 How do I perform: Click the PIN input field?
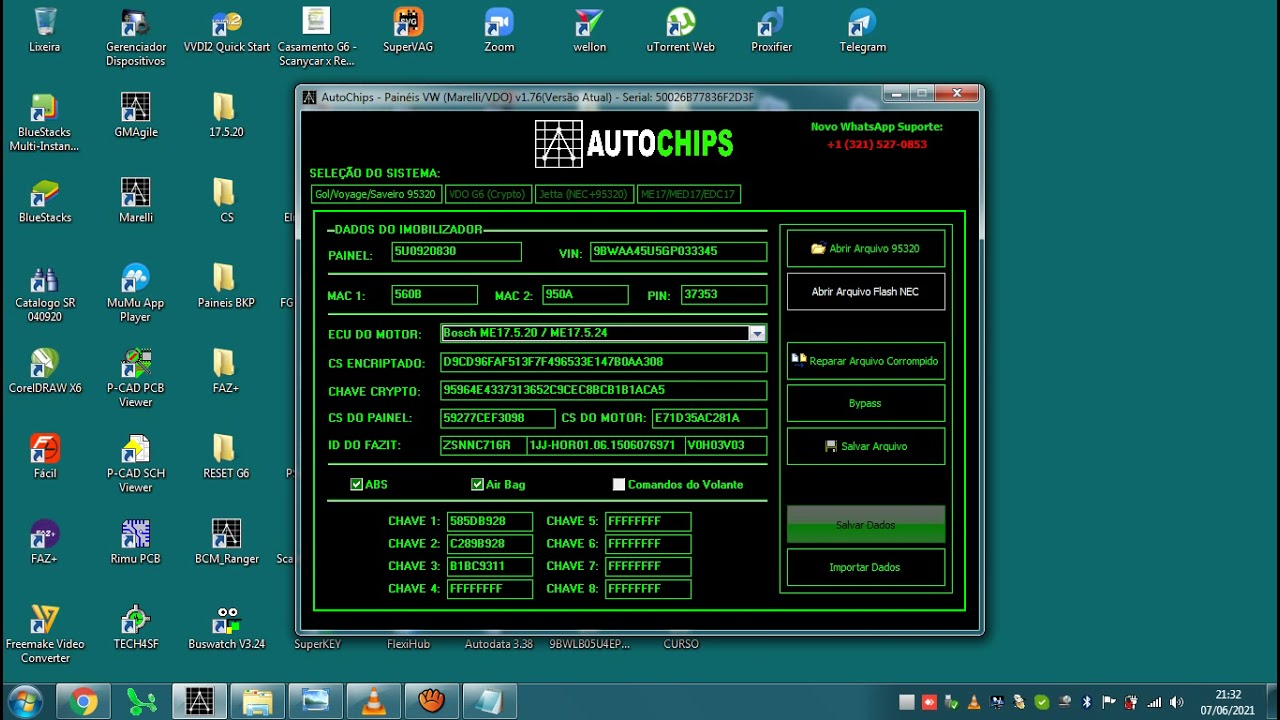723,295
